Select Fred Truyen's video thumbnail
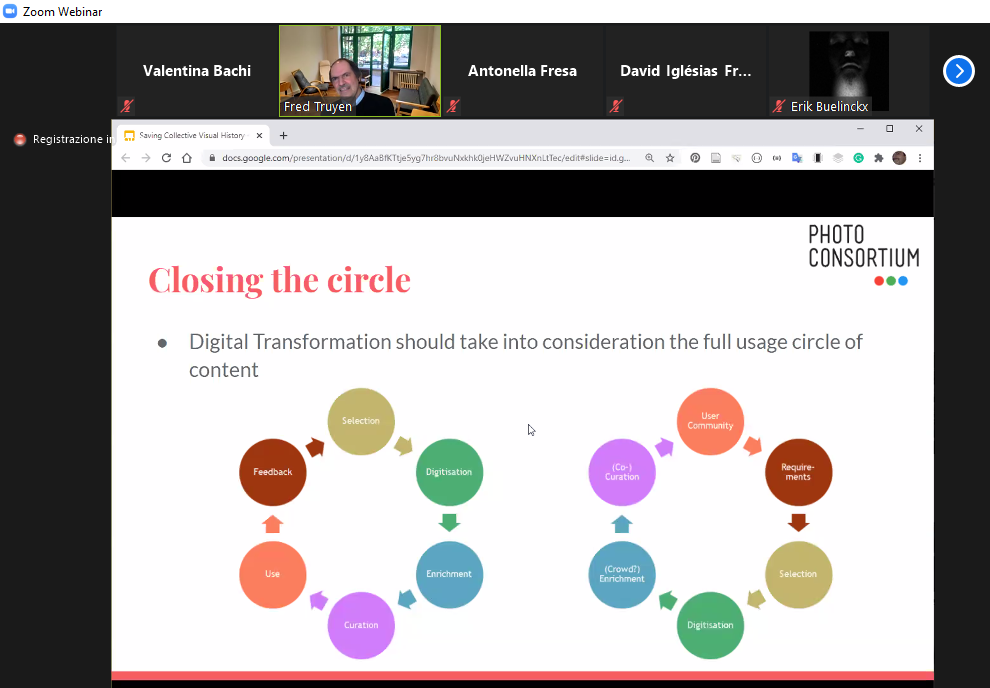 [x=360, y=70]
